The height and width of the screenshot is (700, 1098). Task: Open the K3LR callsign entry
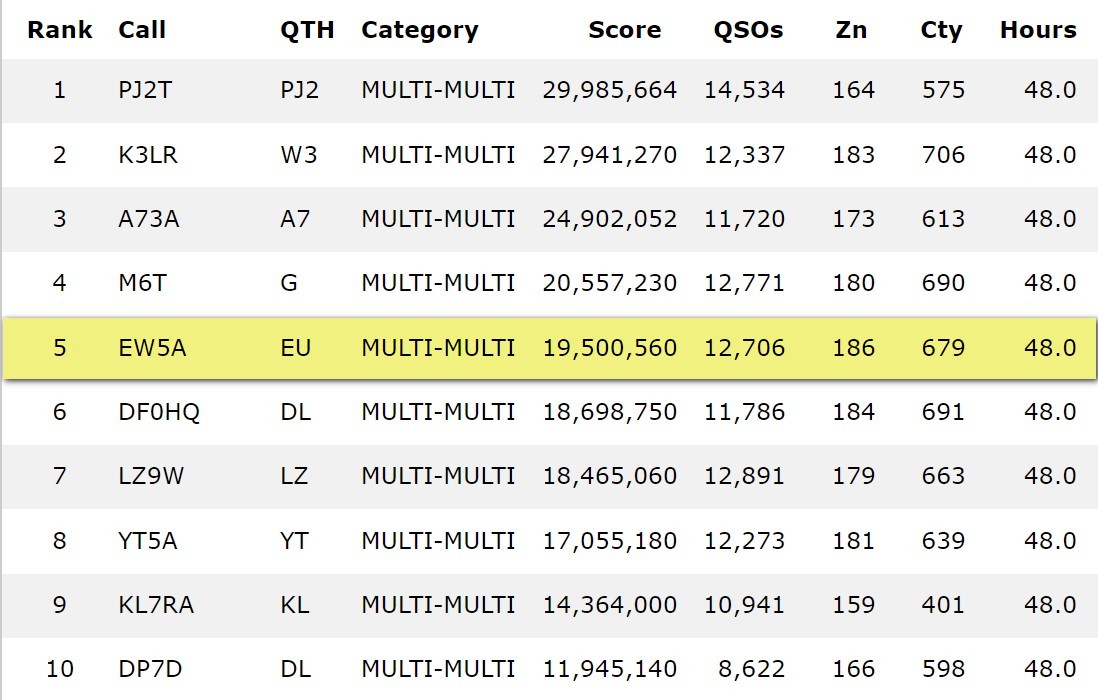pyautogui.click(x=147, y=155)
